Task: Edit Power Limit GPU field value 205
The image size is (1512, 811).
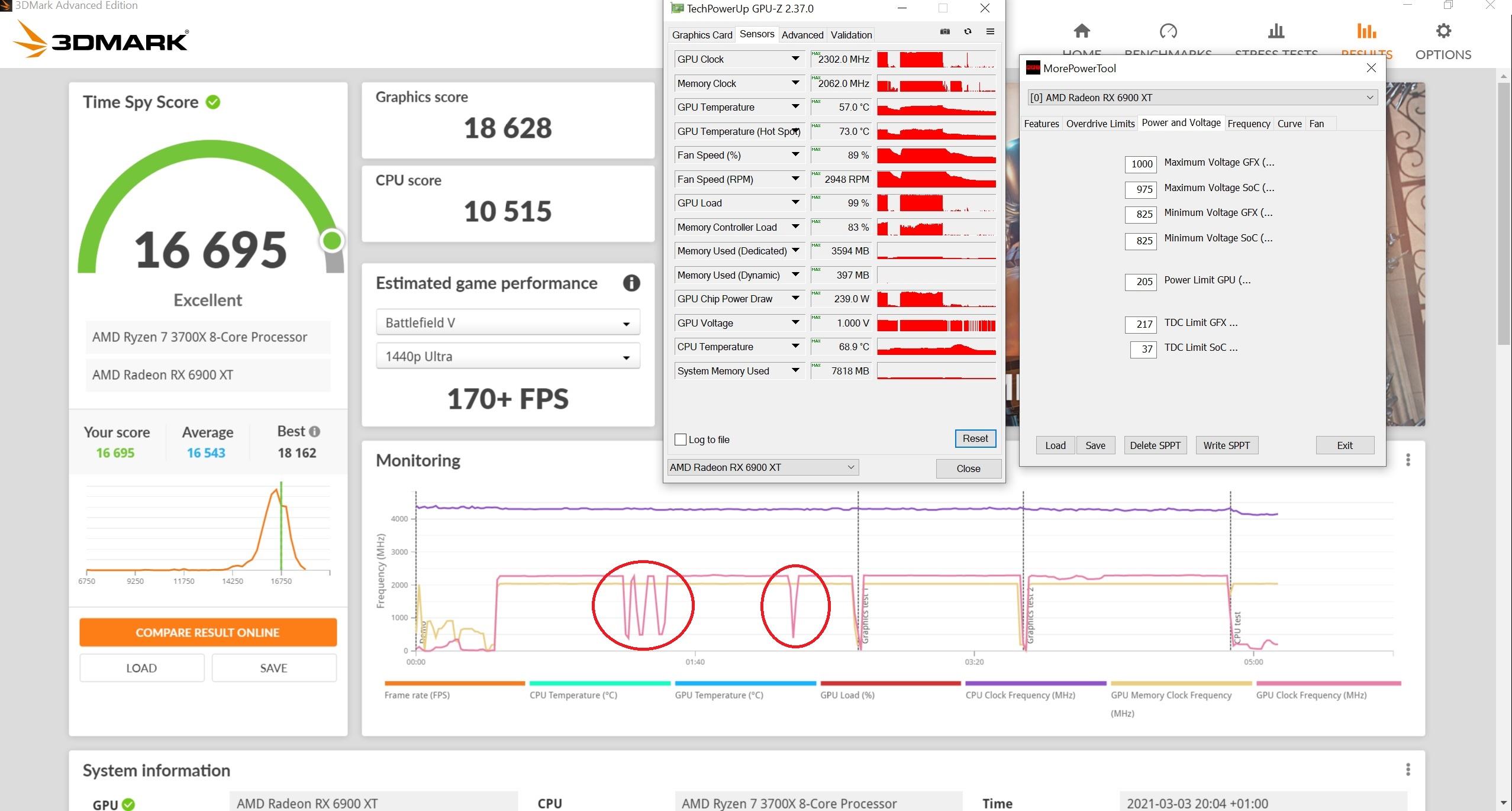Action: pyautogui.click(x=1140, y=282)
